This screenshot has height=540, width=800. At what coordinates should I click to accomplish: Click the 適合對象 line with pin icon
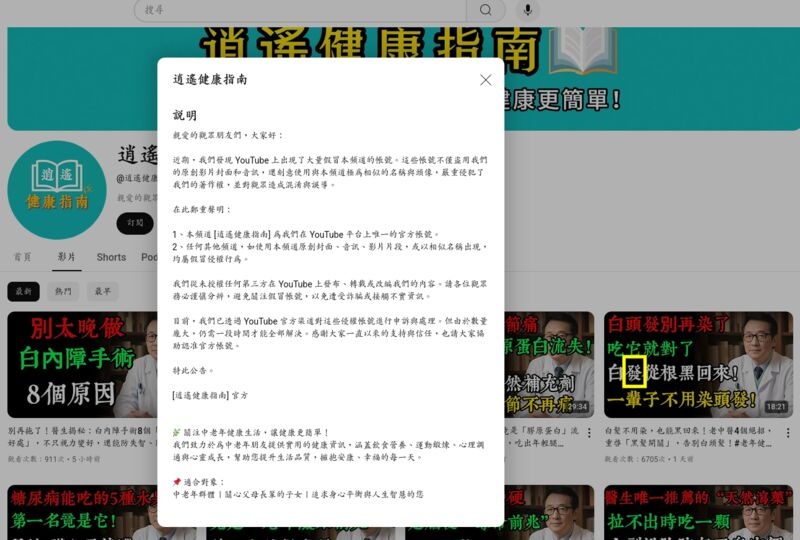[198, 482]
